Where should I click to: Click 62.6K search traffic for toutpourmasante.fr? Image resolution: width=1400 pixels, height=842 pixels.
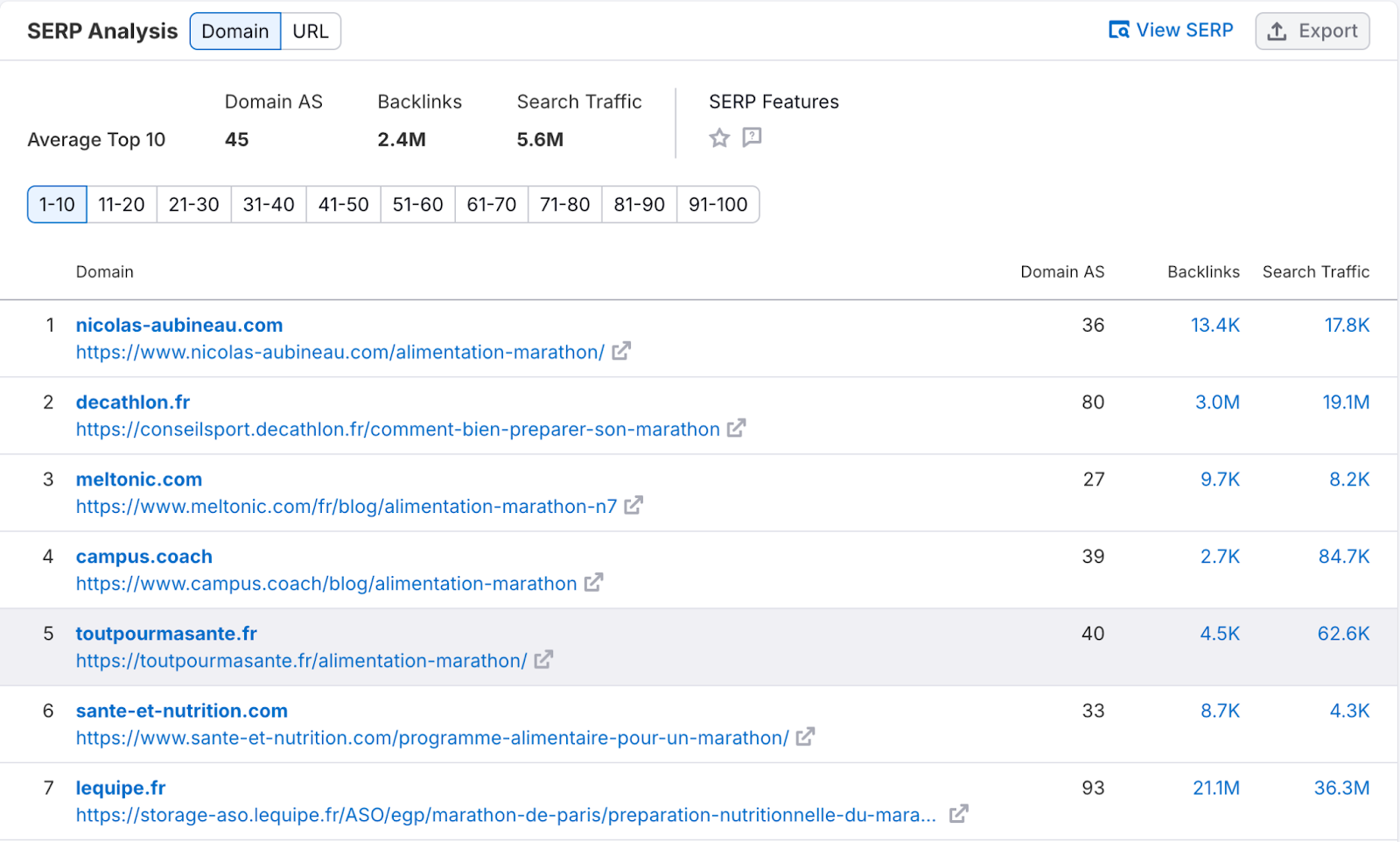click(x=1344, y=634)
